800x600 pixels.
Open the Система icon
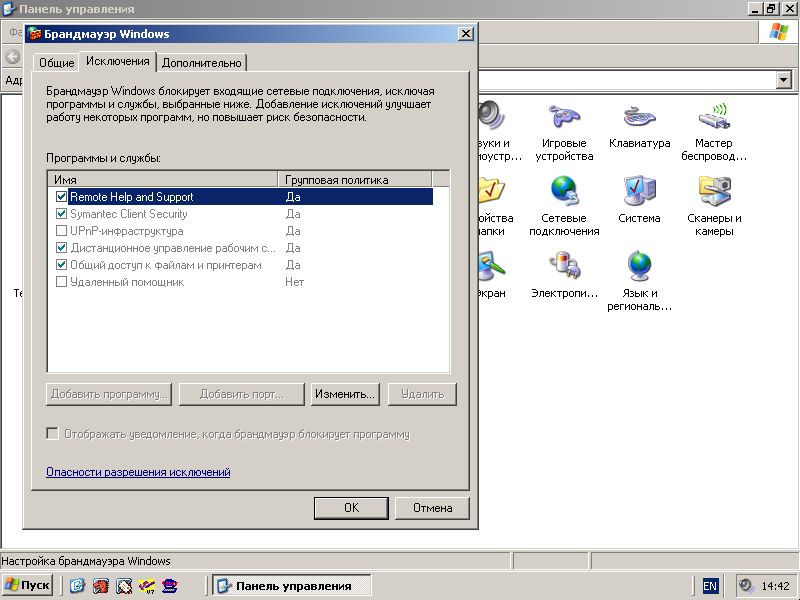coord(639,191)
